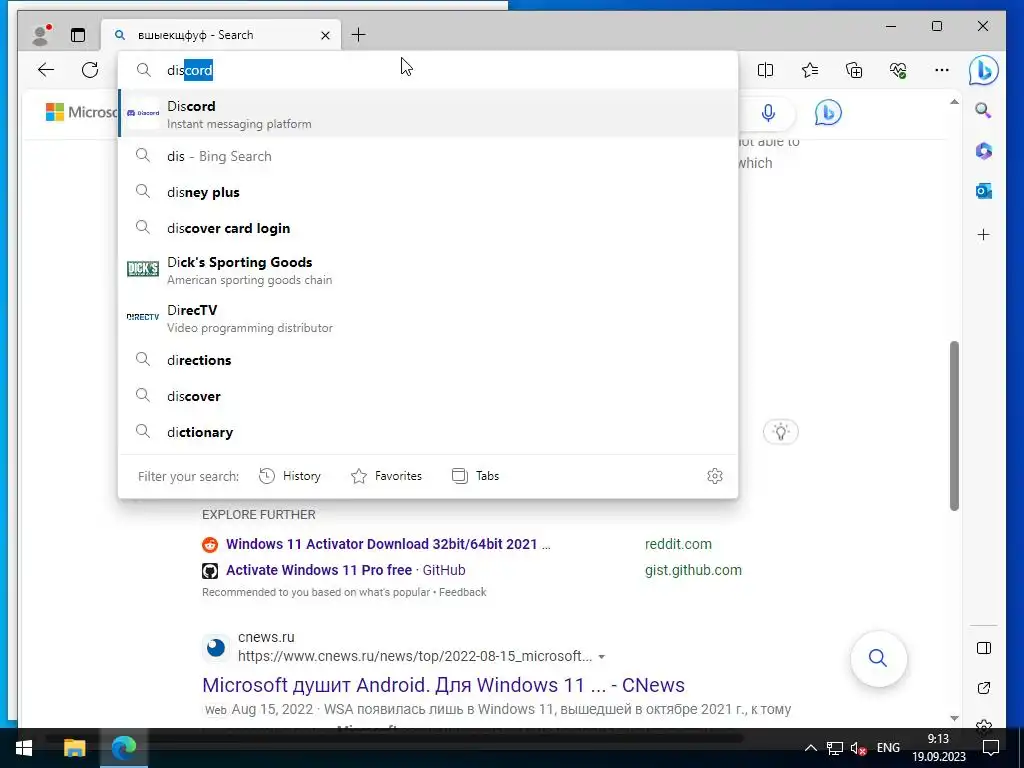
Task: Open the notification center icon
Action: (991, 748)
